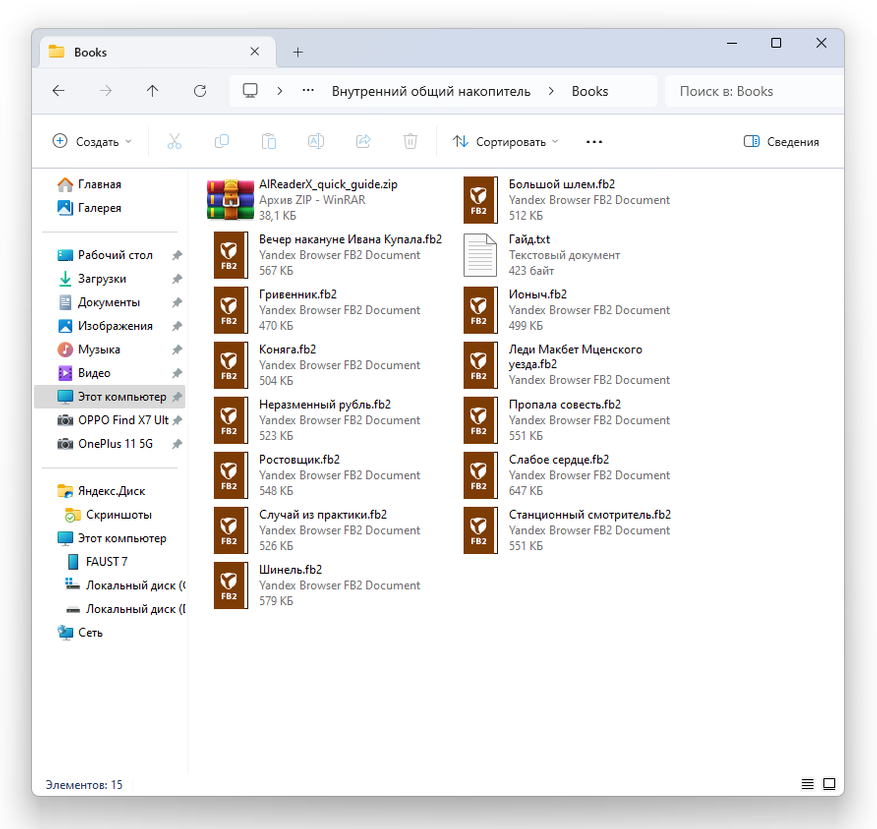Select the Гайд.txt text file icon
The width and height of the screenshot is (877, 829).
coord(480,255)
